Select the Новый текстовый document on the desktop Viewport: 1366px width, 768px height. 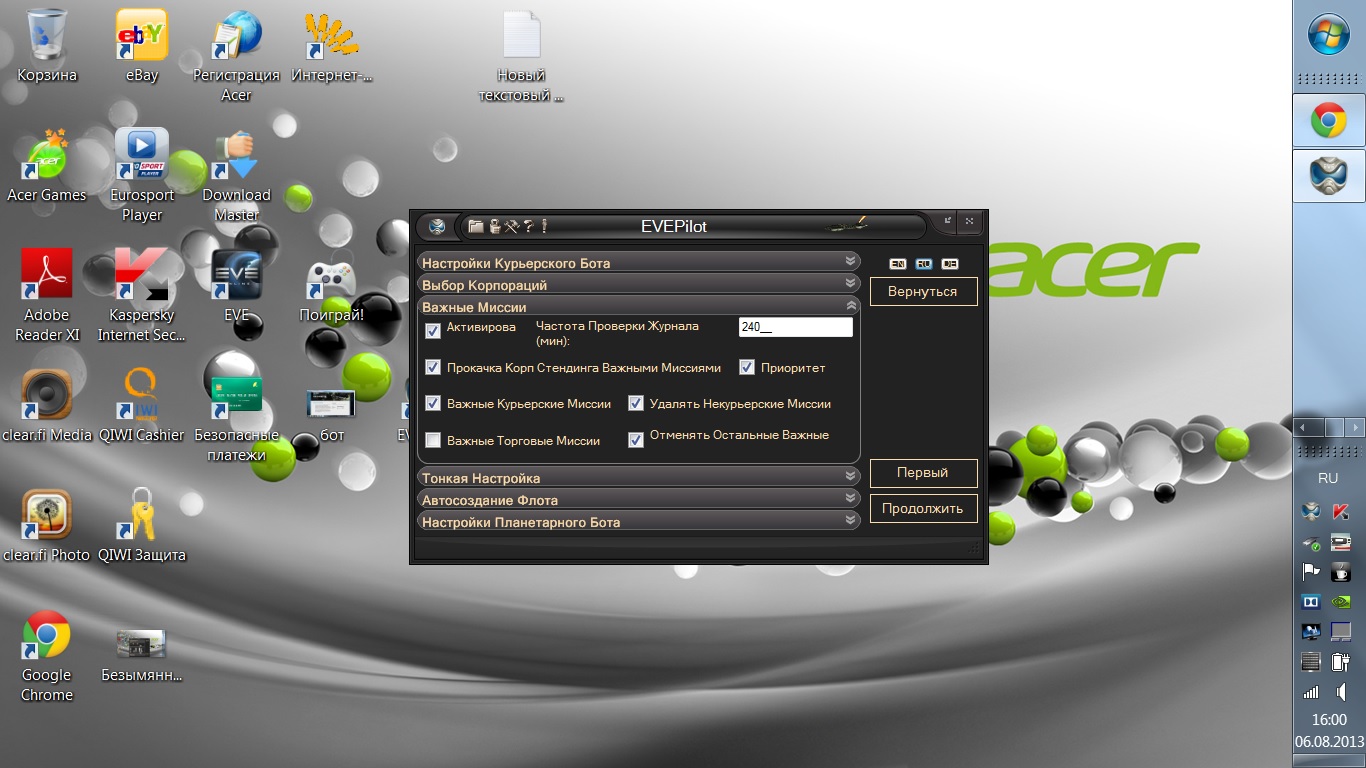click(521, 57)
